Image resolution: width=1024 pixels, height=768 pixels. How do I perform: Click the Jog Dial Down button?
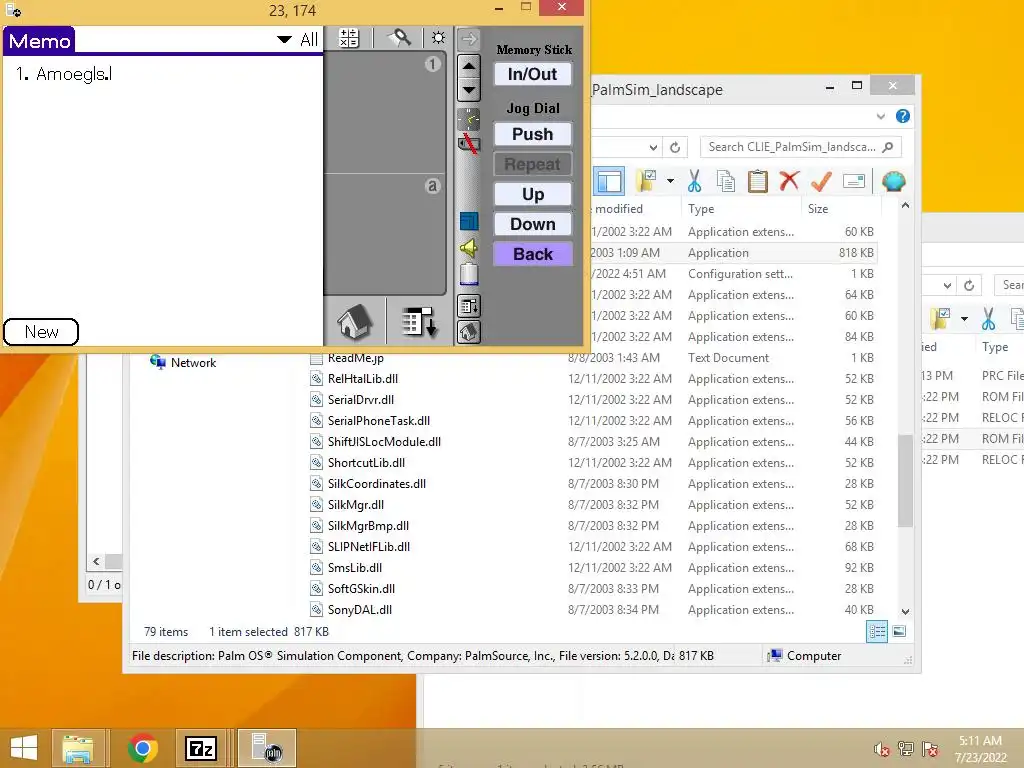[532, 224]
